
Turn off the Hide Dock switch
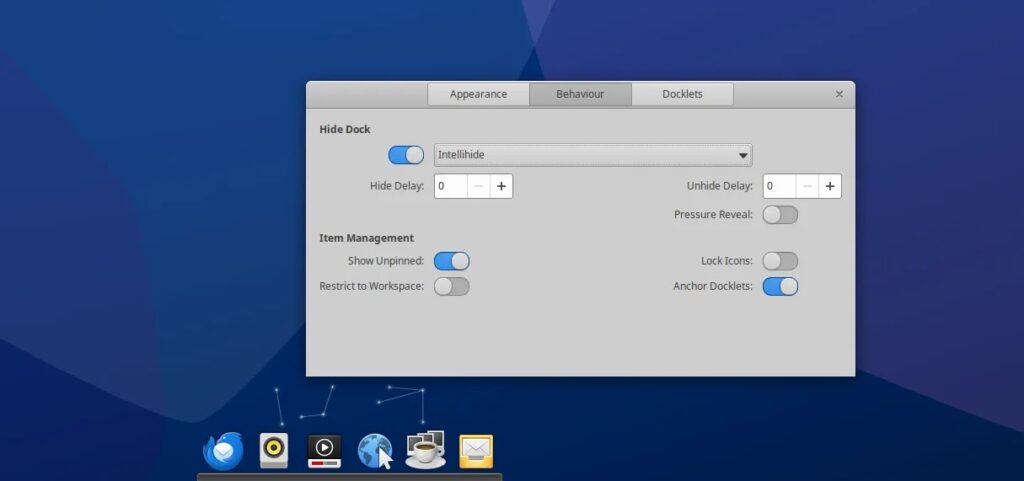[x=406, y=155]
